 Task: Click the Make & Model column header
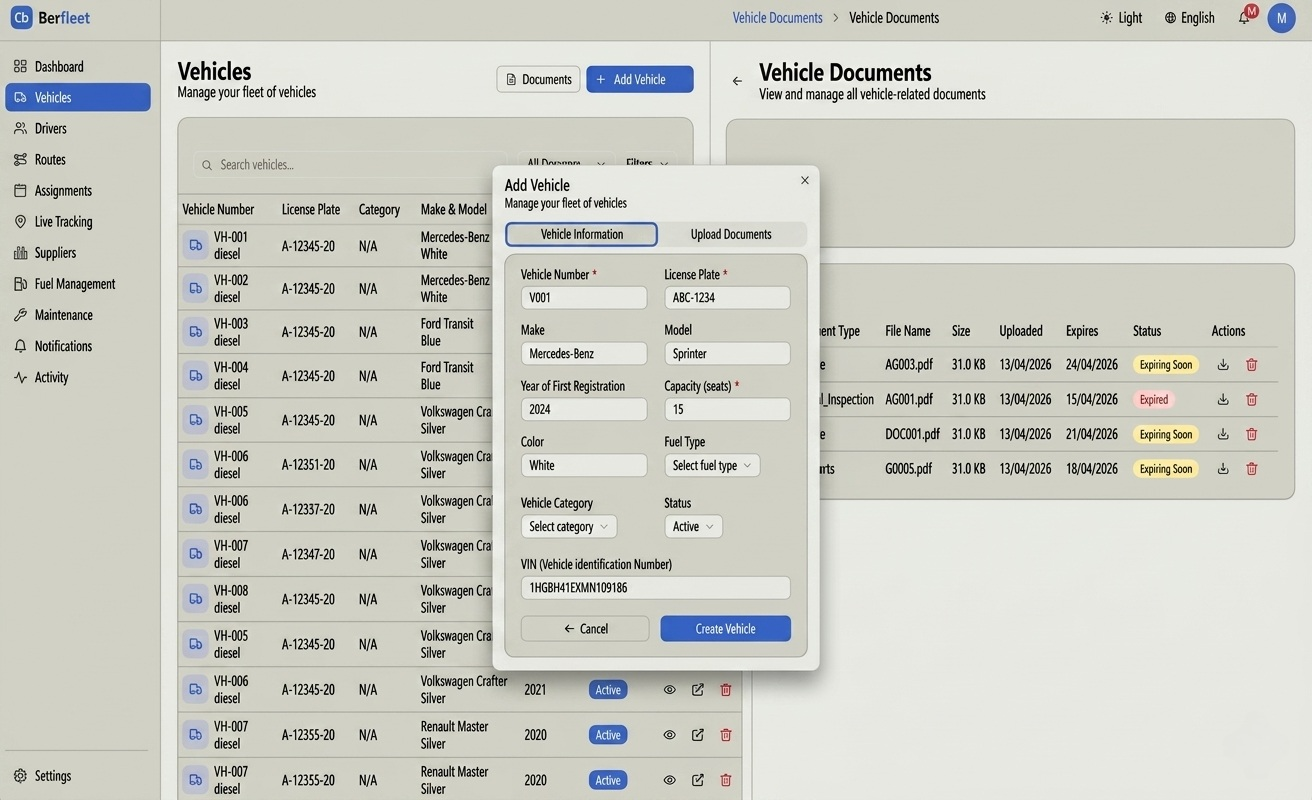click(454, 209)
